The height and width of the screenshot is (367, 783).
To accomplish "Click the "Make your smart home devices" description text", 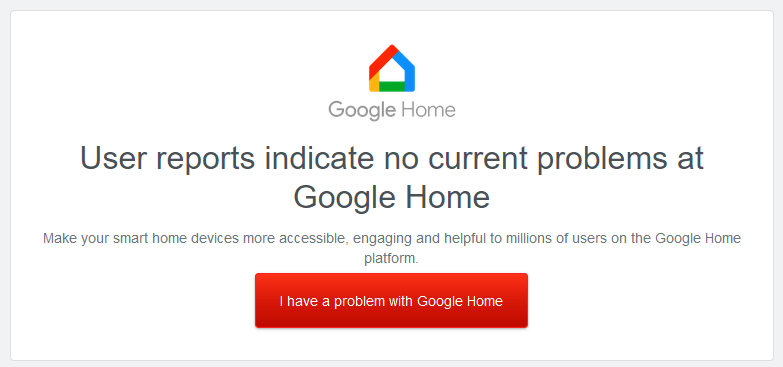I will pos(392,248).
